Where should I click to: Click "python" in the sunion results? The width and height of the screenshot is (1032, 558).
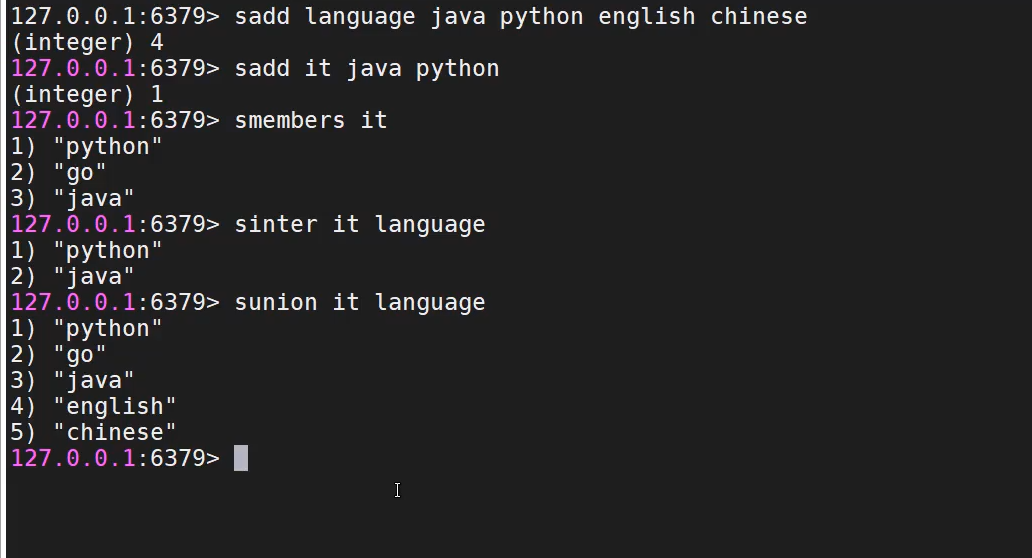(x=108, y=328)
